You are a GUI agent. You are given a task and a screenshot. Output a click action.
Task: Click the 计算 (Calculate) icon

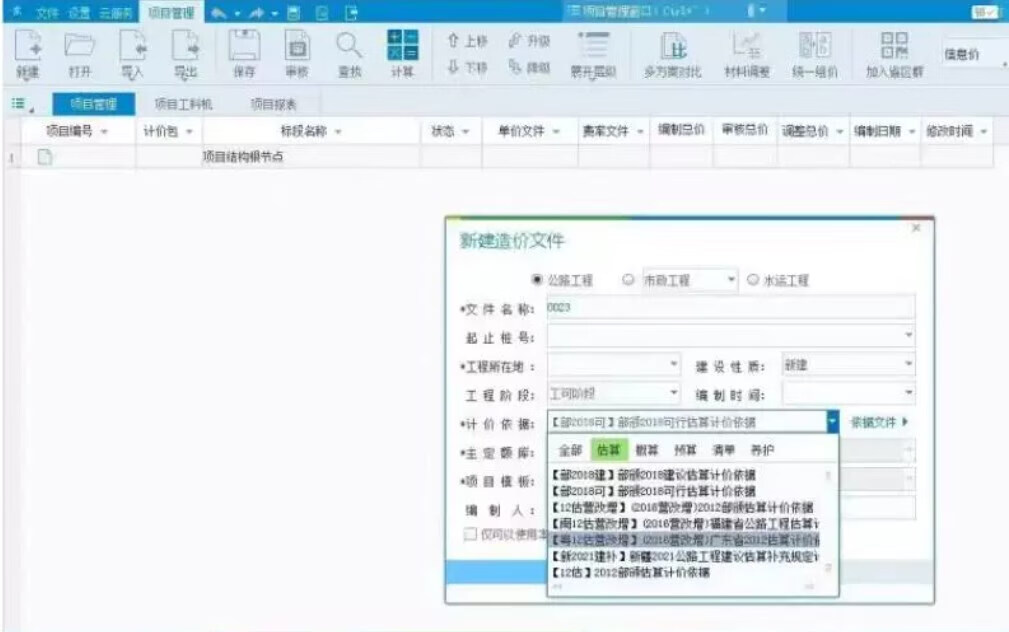tap(402, 46)
